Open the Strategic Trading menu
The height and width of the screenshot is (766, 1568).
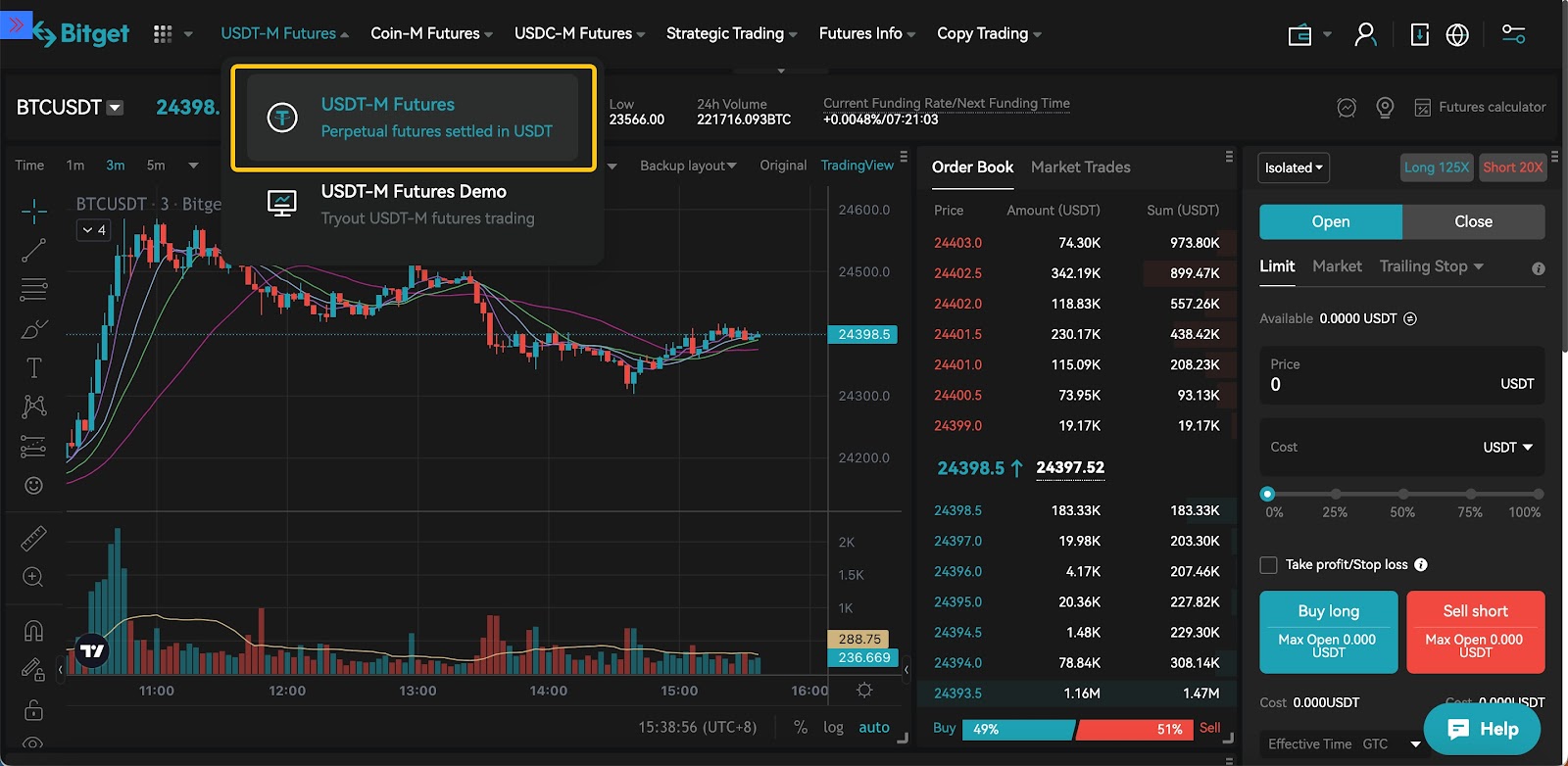731,33
